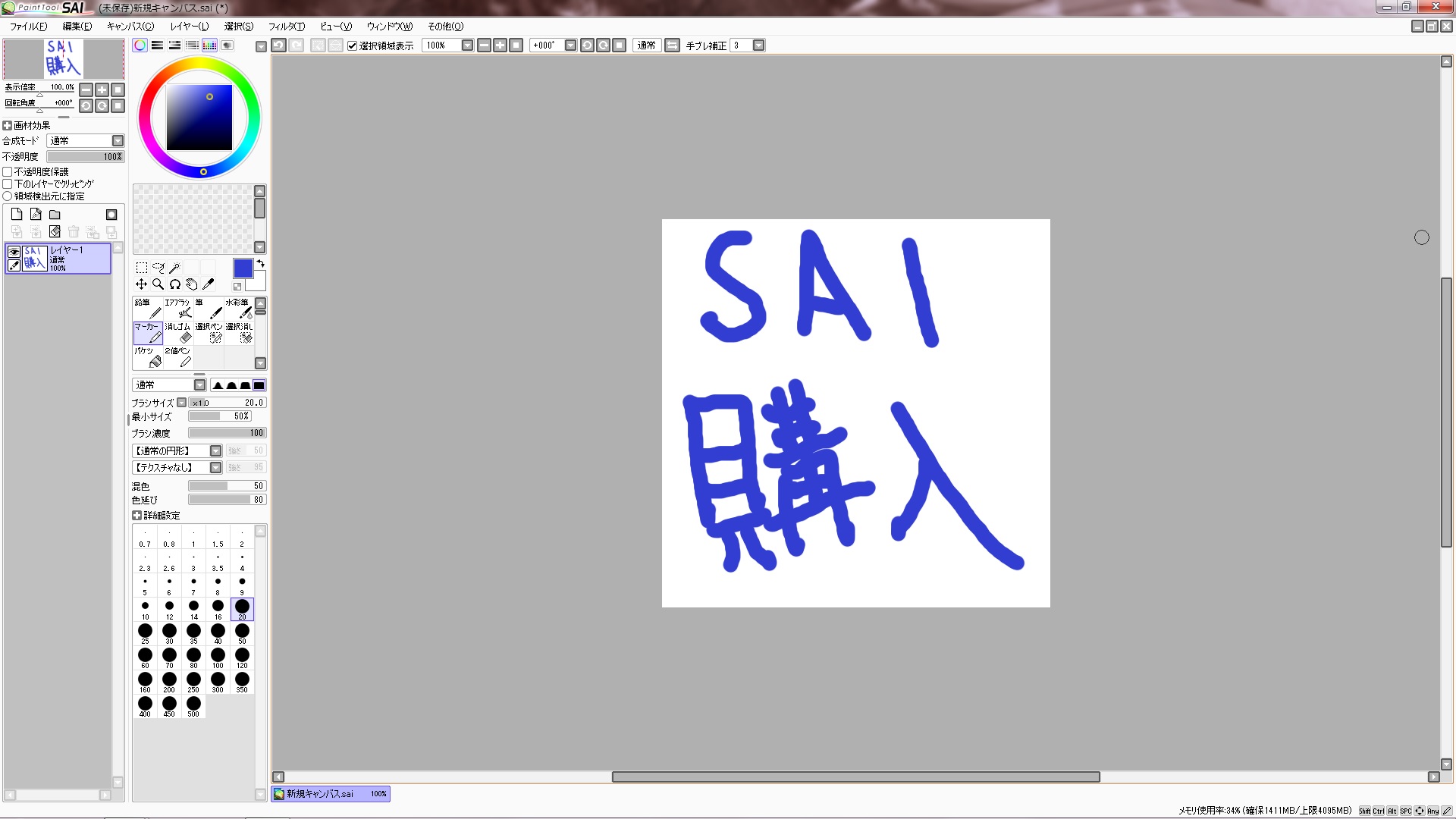Add a layer mask
Viewport: 1456px width, 819px height.
click(111, 215)
